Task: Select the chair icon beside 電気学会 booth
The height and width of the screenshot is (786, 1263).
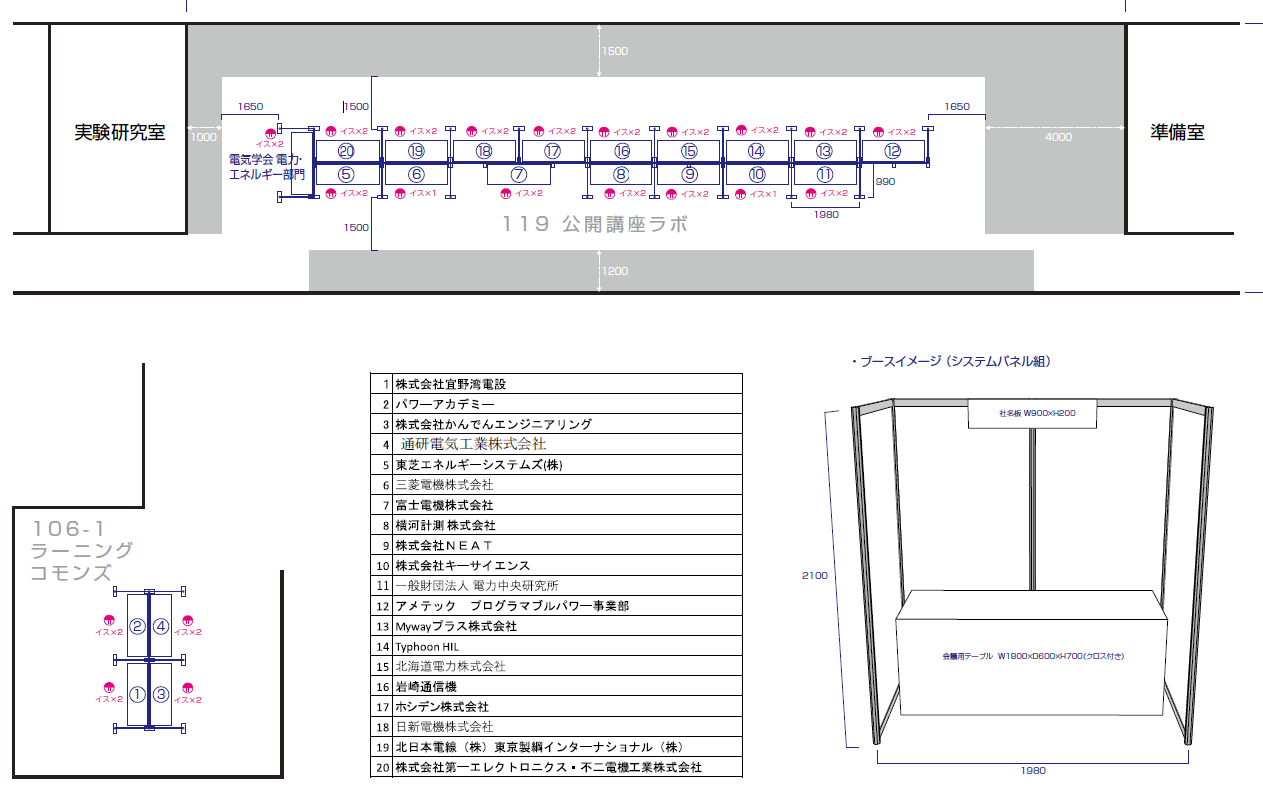Action: 269,133
